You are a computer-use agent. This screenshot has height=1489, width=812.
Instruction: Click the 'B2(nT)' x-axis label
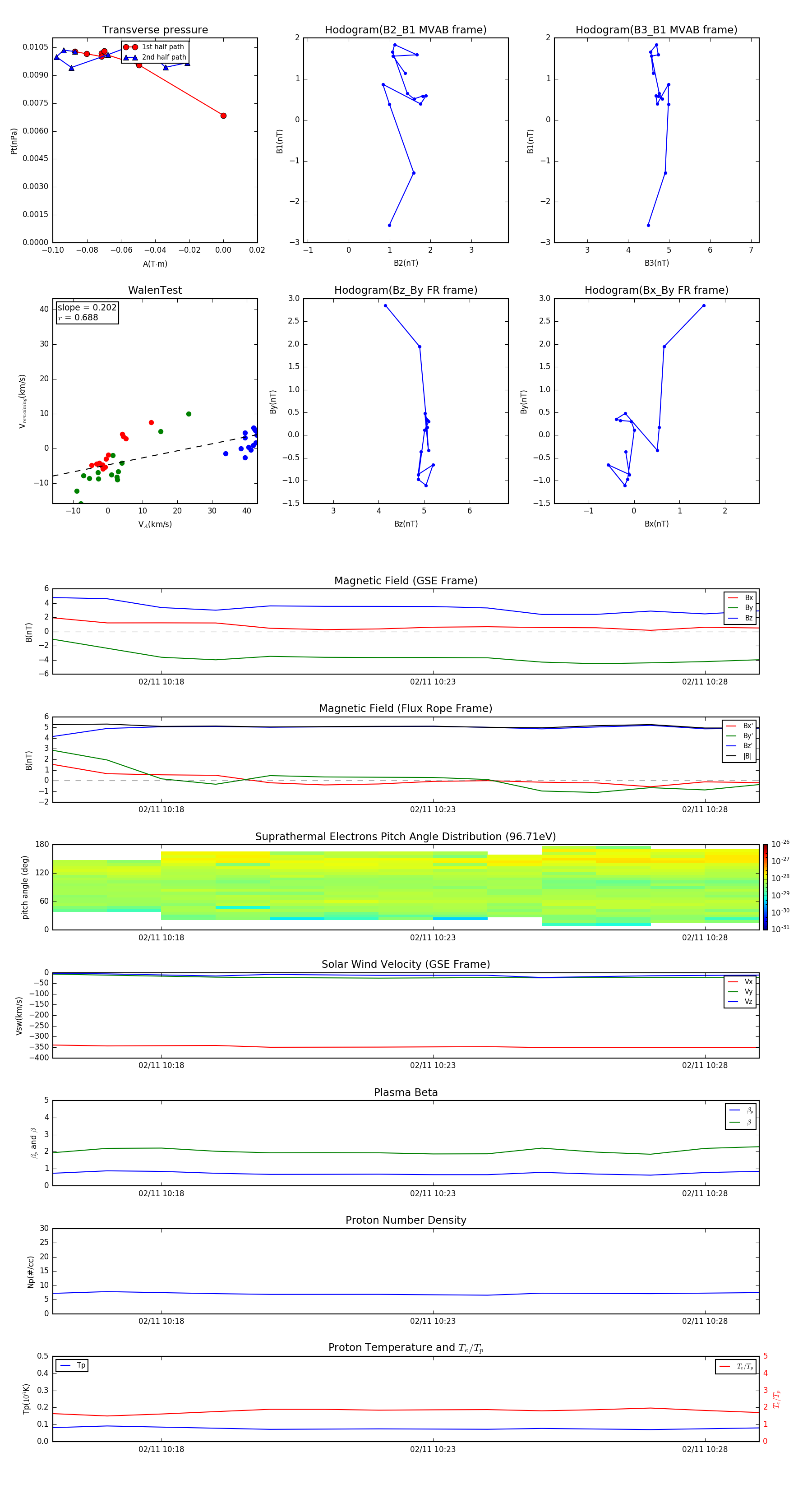point(406,263)
